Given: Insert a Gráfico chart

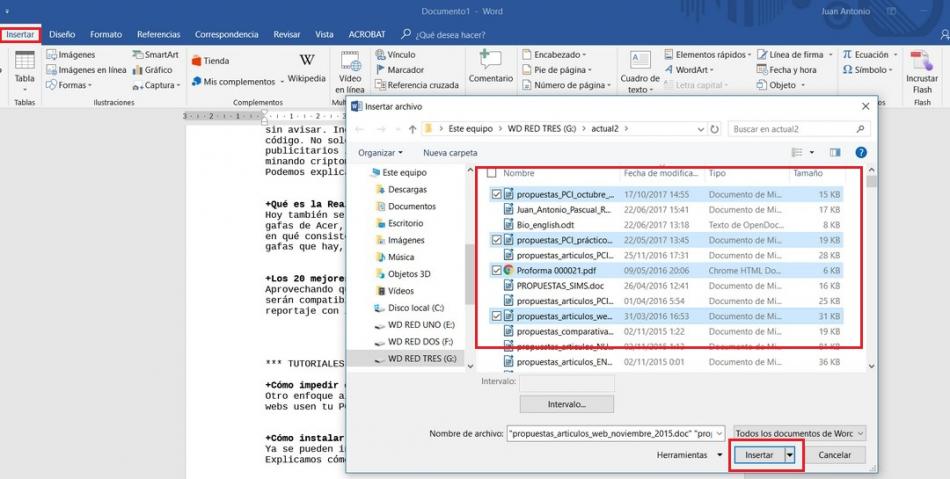Looking at the screenshot, I should click(153, 70).
